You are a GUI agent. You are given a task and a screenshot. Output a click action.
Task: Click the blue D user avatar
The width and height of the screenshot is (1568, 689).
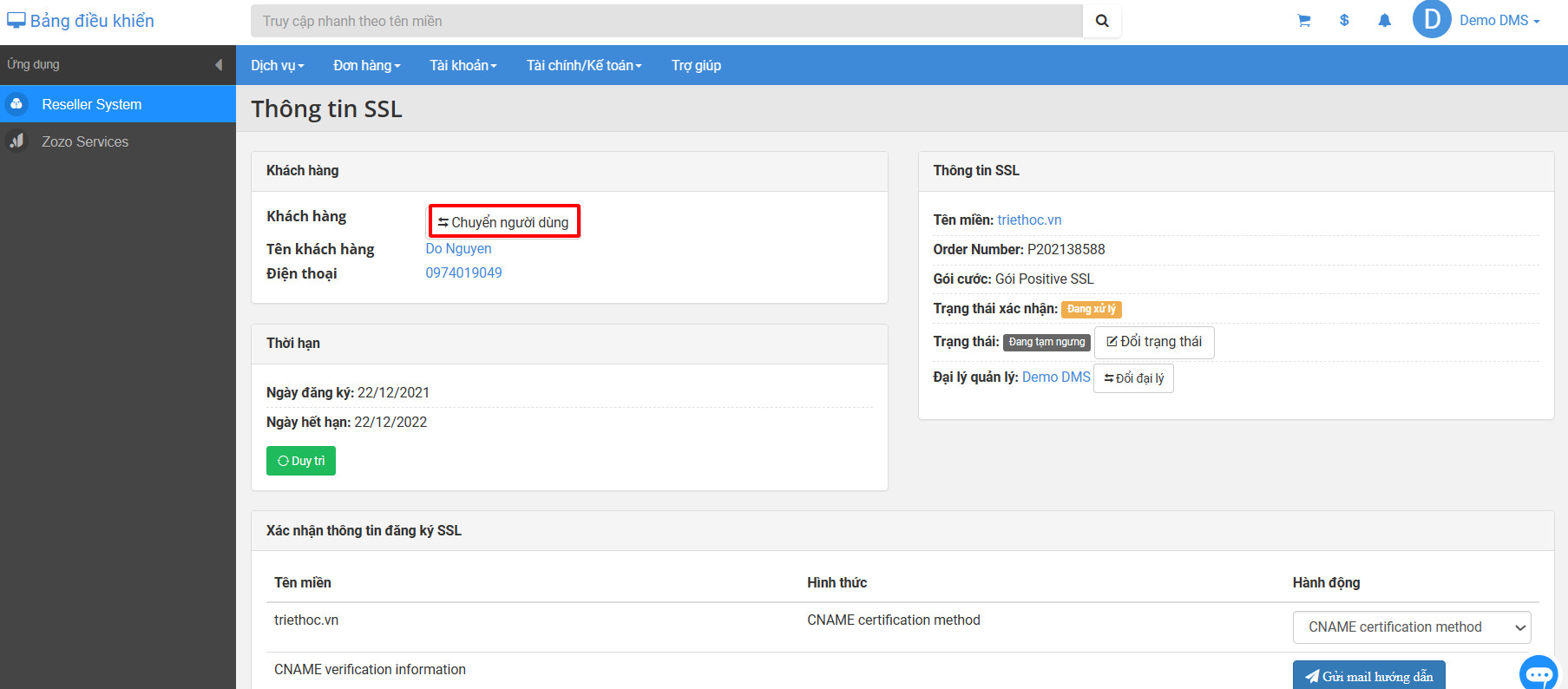pos(1432,19)
